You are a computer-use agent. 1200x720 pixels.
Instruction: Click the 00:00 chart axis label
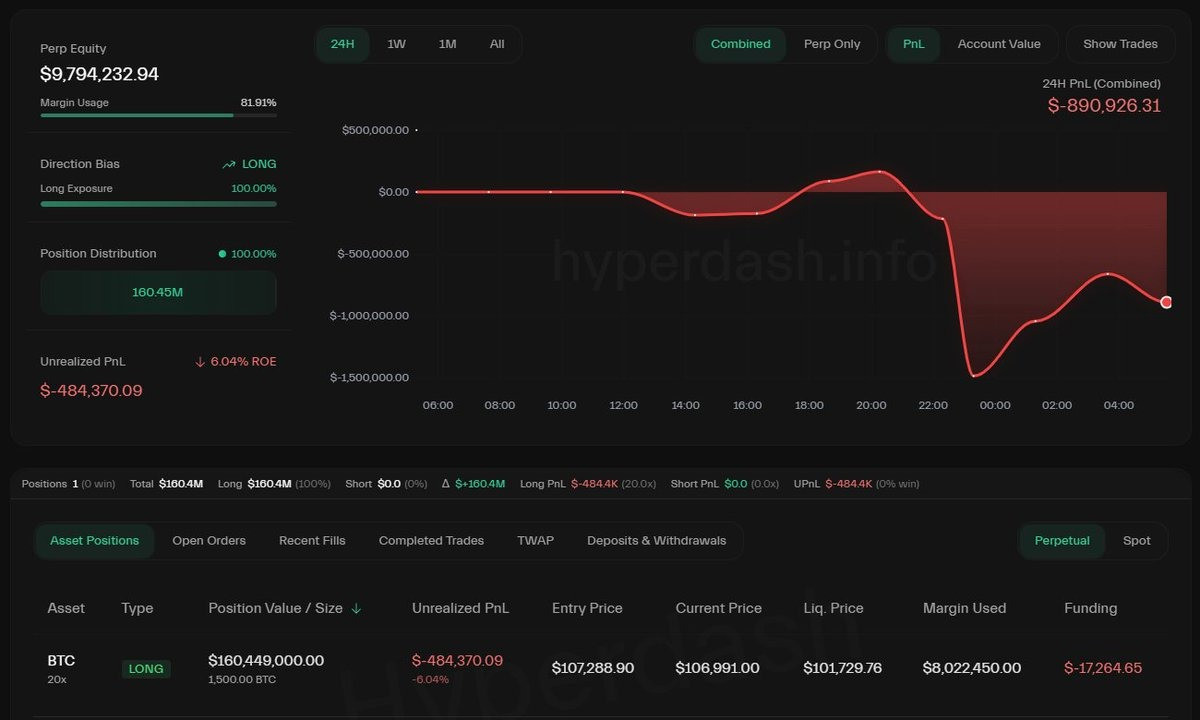(995, 405)
